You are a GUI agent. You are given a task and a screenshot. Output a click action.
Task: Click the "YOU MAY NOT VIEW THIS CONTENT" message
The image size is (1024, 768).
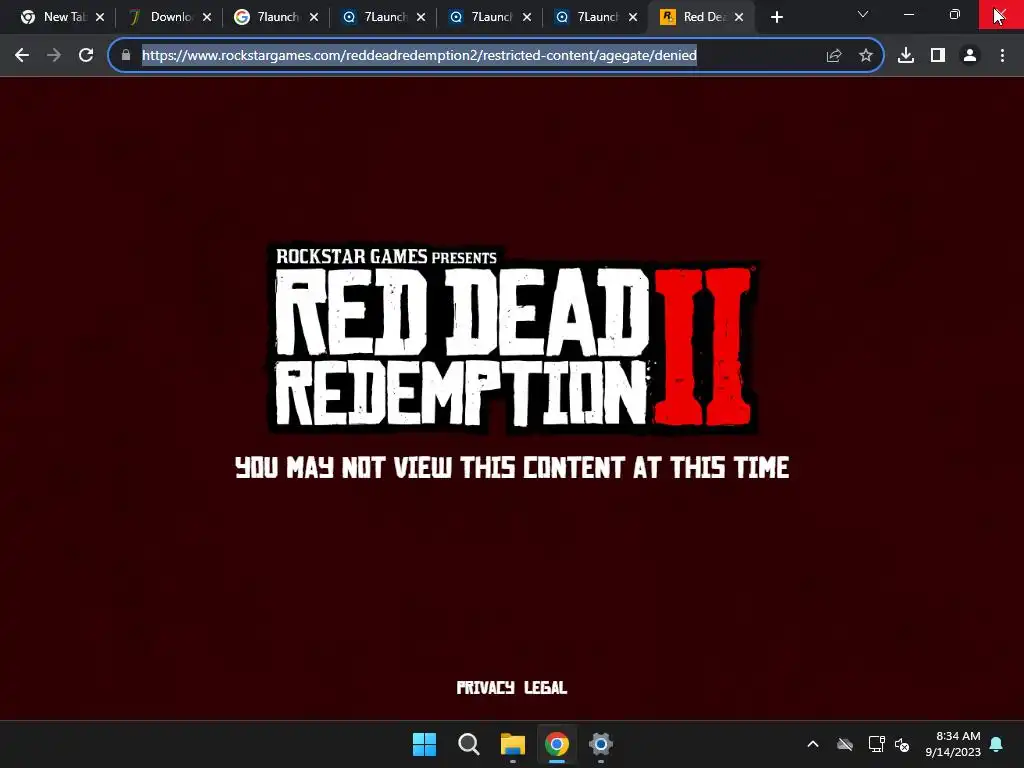point(512,468)
